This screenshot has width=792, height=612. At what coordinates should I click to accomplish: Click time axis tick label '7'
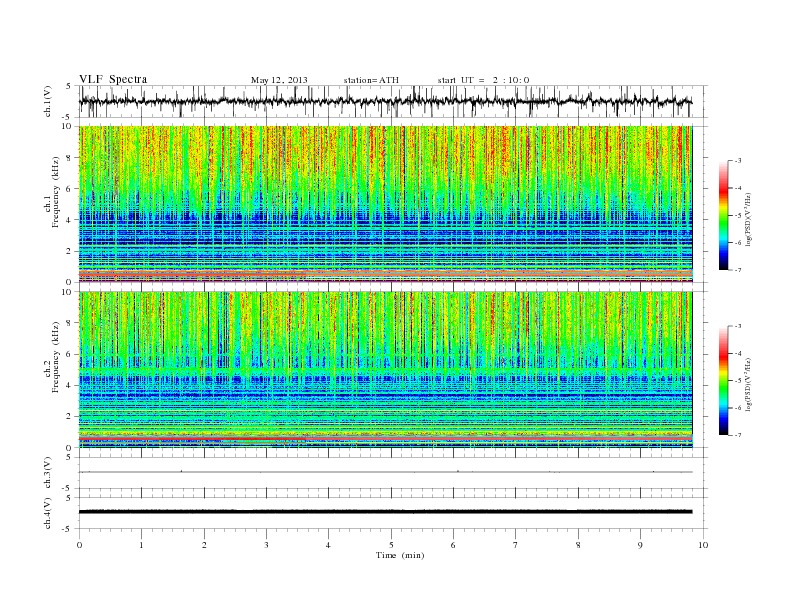click(516, 545)
